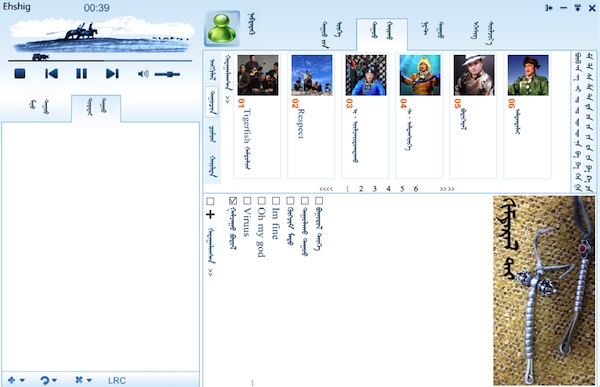600x387 pixels.
Task: Open artist 02 Respect thumbnail
Action: 311,75
